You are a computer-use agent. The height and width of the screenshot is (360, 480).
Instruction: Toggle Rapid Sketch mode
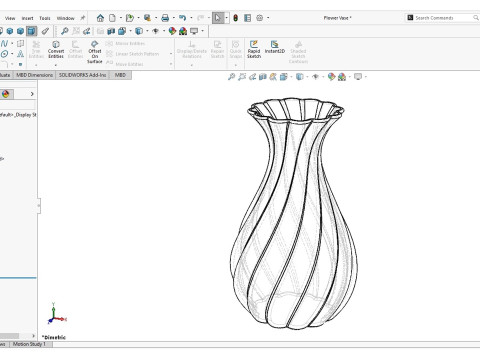[254, 49]
